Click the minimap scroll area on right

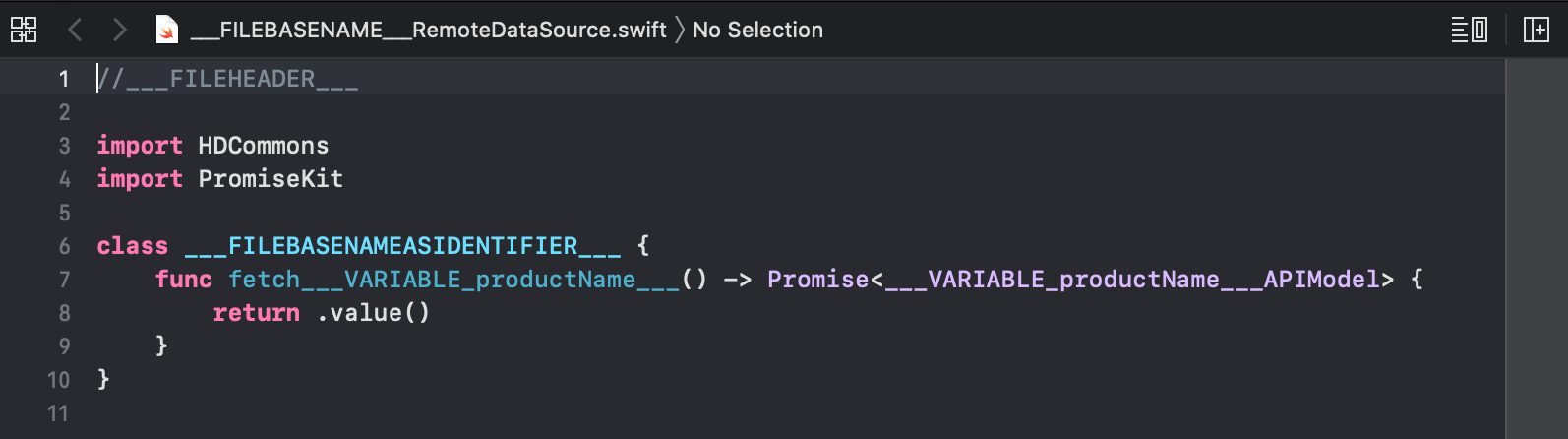coord(1536,248)
